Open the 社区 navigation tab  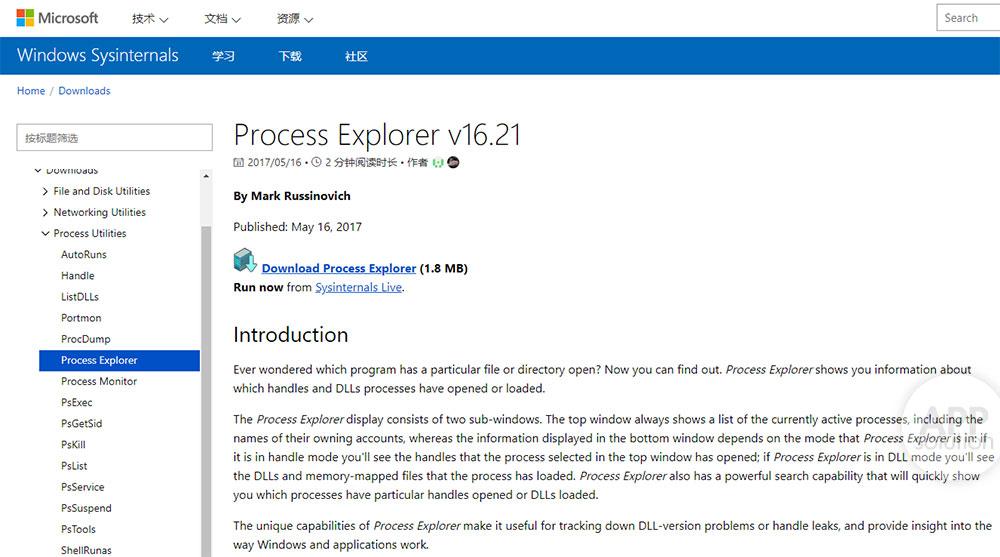[x=356, y=56]
